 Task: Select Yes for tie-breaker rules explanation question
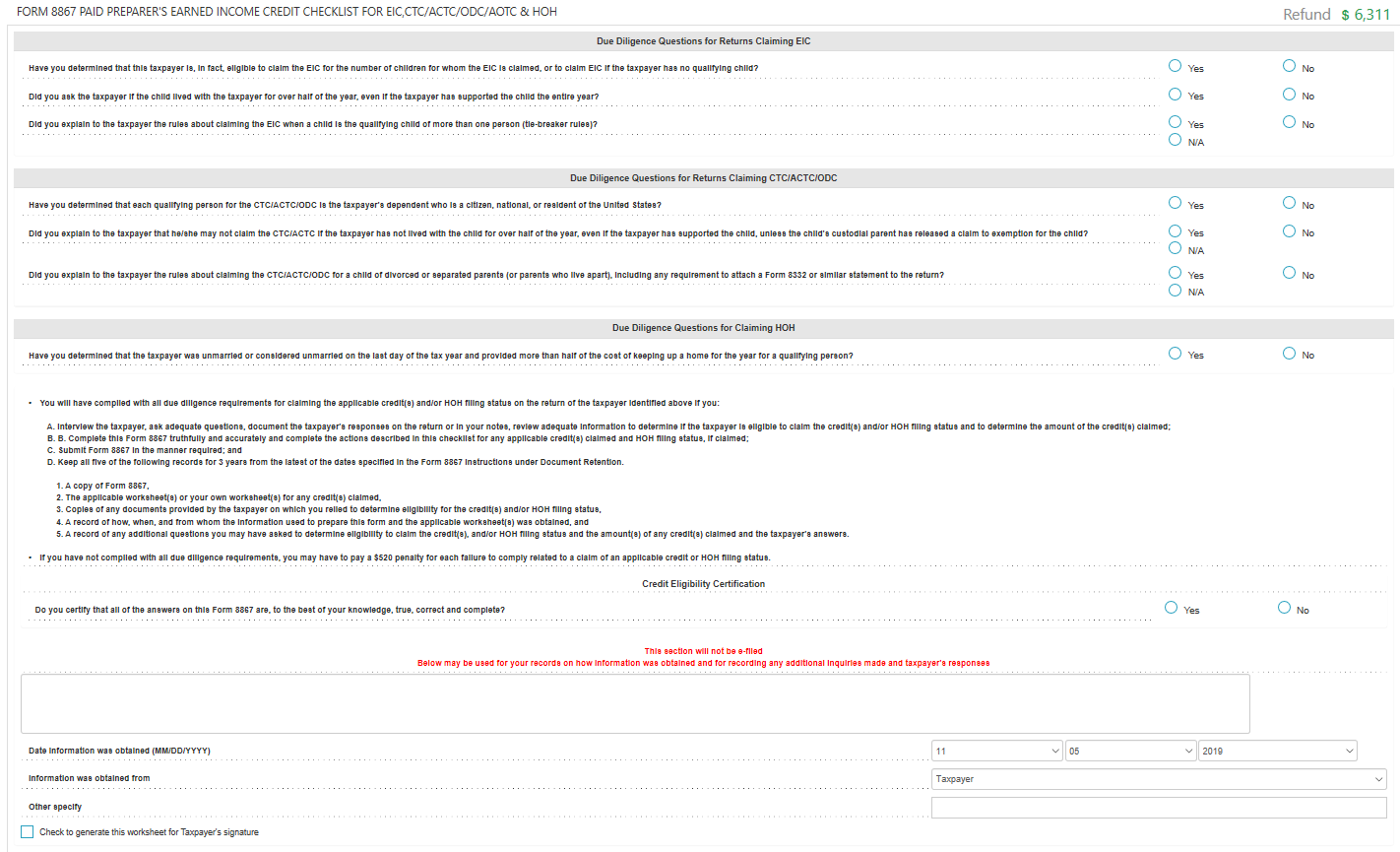click(x=1174, y=120)
